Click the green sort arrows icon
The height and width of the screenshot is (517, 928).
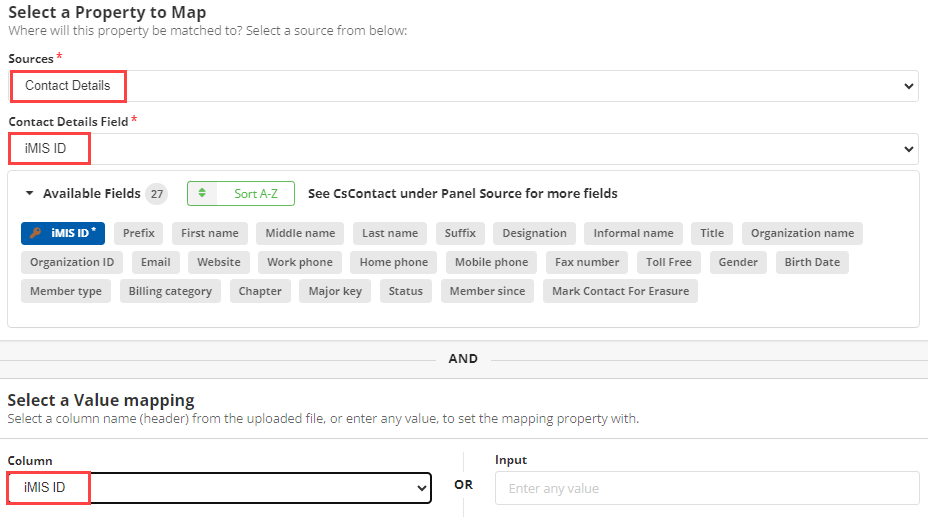[x=202, y=193]
